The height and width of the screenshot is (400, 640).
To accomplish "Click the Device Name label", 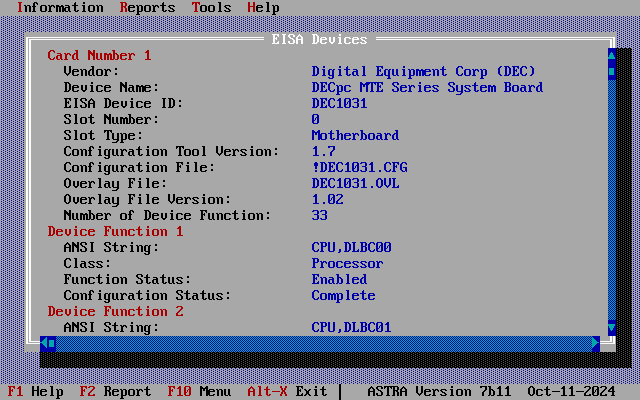I will (111, 87).
